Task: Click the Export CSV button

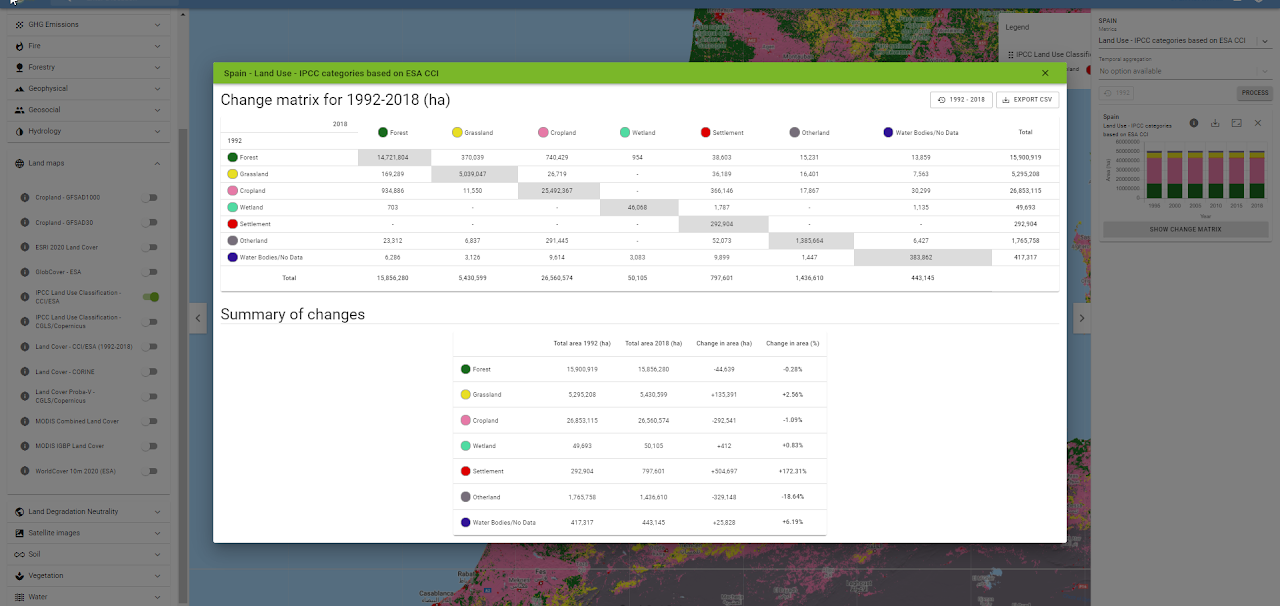Action: click(x=1027, y=99)
